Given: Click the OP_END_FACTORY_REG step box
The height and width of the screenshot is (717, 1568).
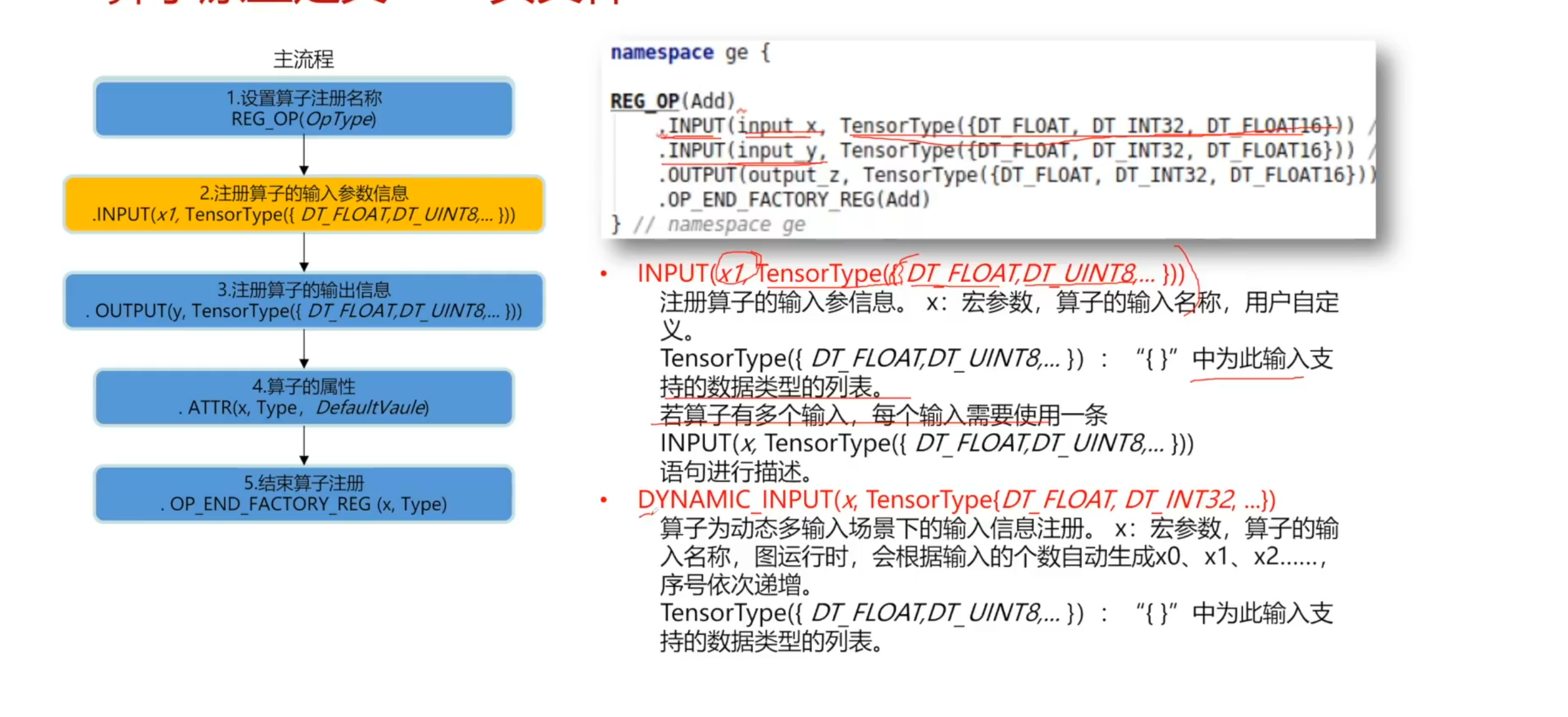Looking at the screenshot, I should point(303,494).
